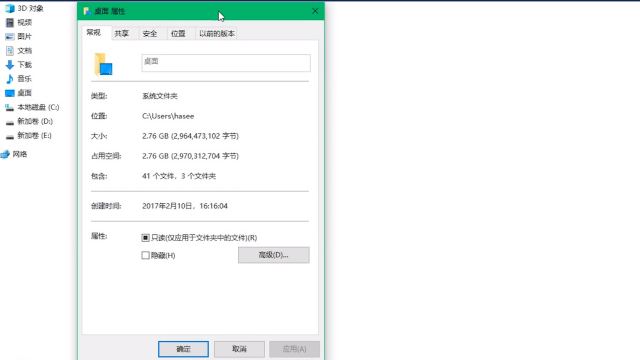Click the 高级(D)... button

(273, 255)
